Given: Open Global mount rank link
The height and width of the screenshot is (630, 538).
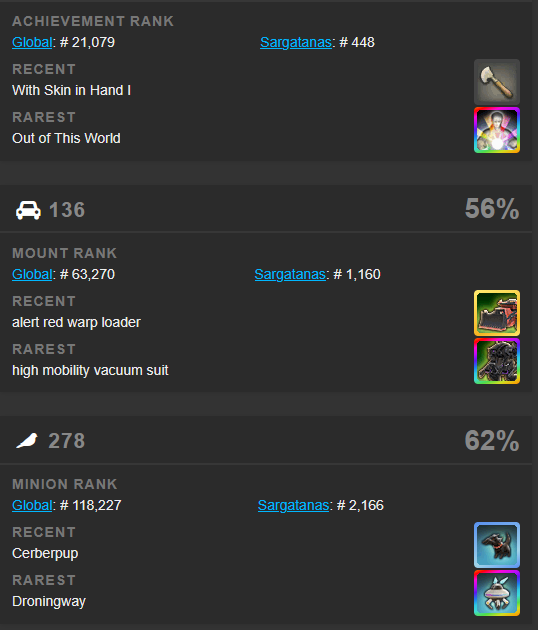Looking at the screenshot, I should 32,274.
